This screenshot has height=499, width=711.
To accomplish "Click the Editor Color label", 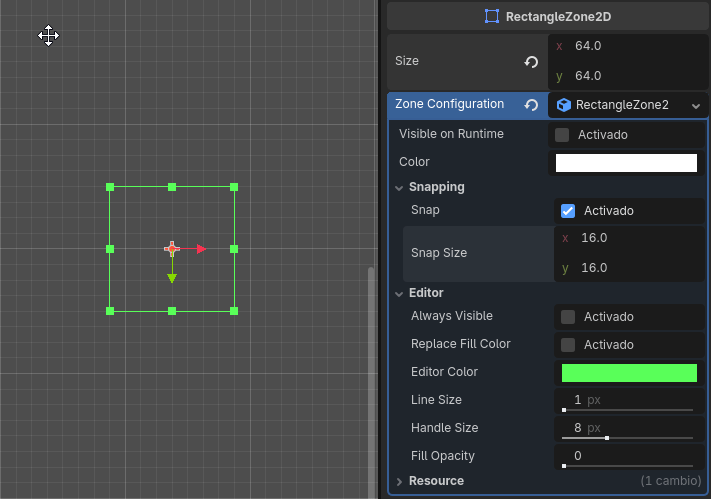I will [444, 372].
